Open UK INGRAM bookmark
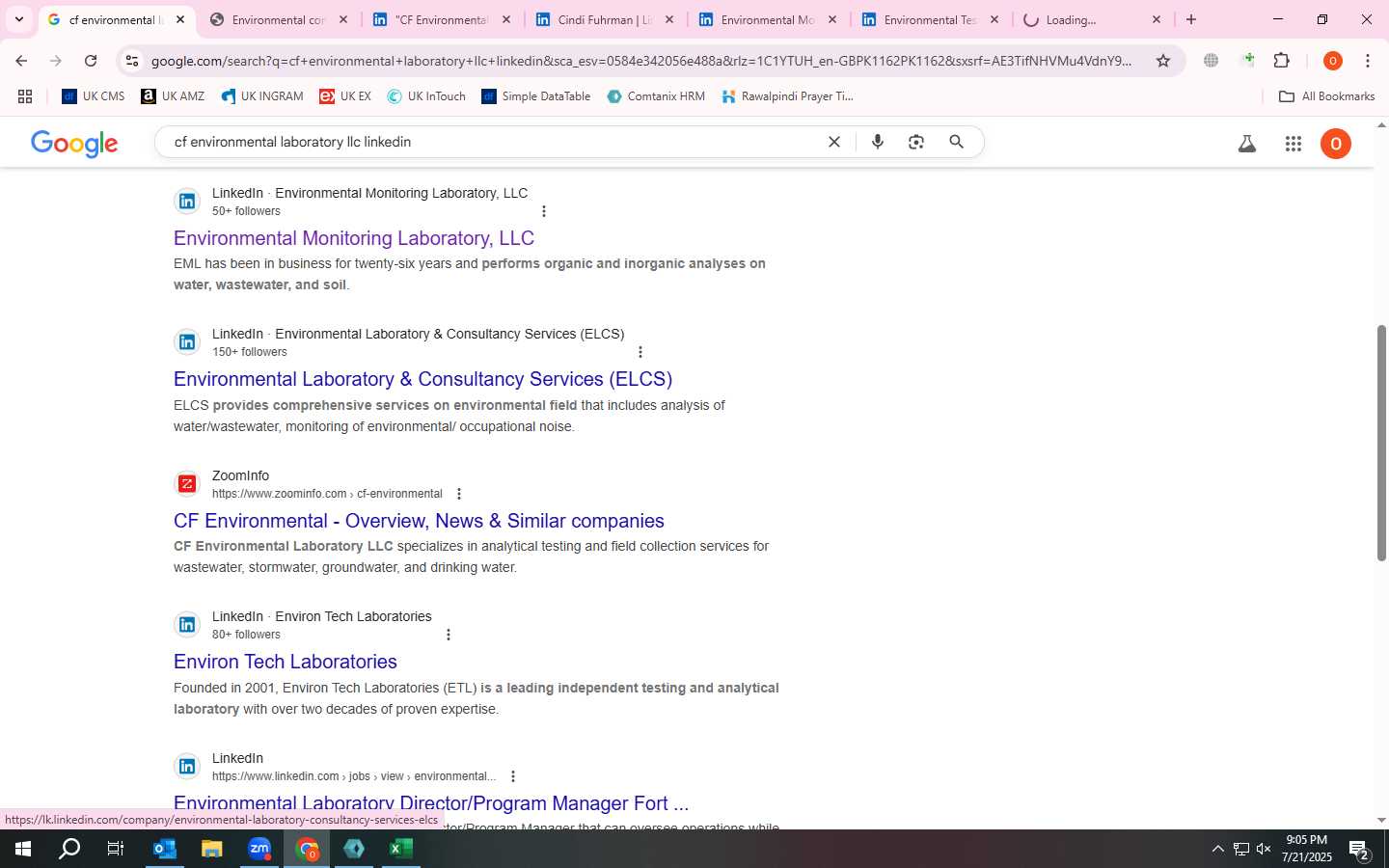Screen dimensions: 1389x868 [x=261, y=96]
